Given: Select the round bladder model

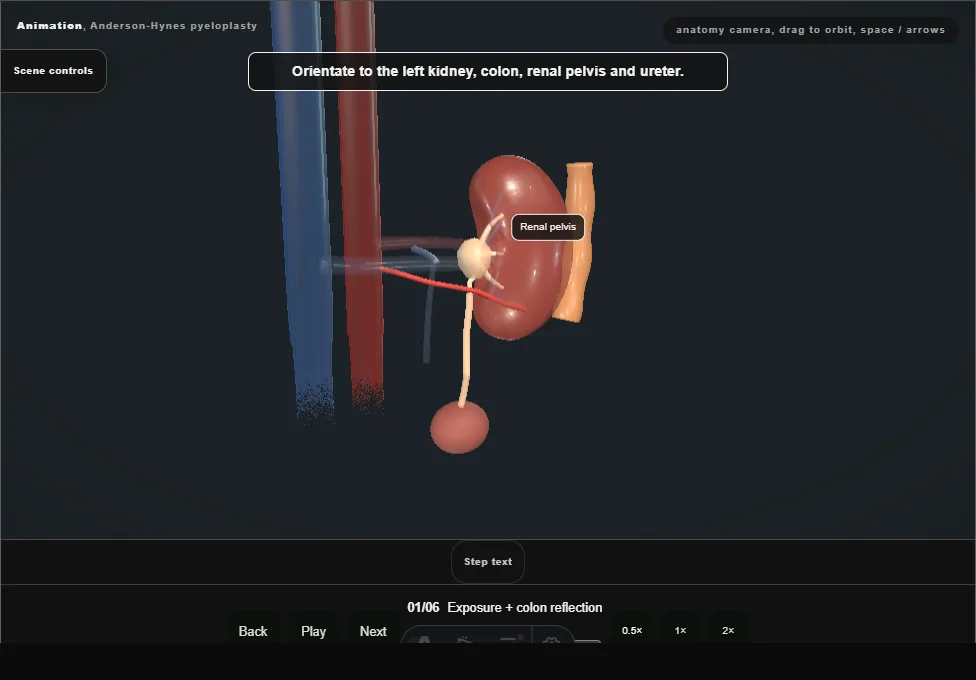Looking at the screenshot, I should point(459,427).
